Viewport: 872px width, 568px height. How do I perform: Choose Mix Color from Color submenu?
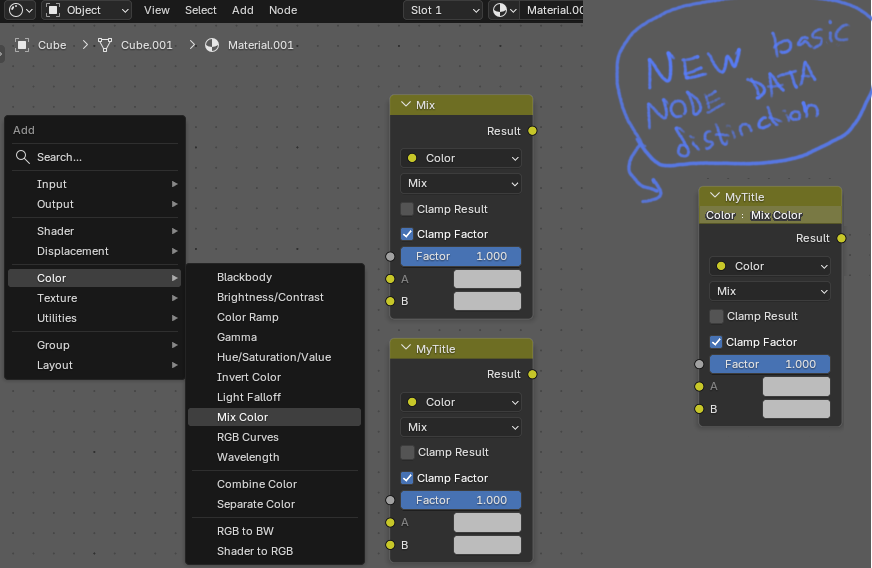click(x=275, y=417)
